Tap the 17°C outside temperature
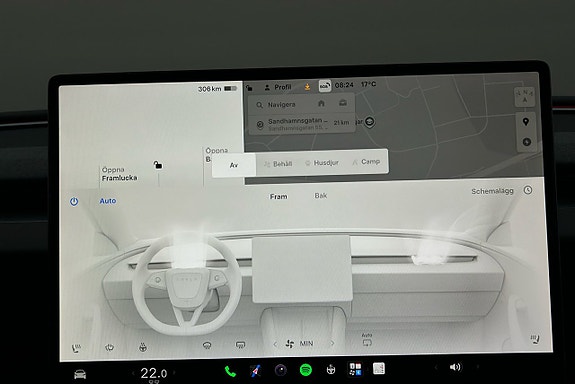575x384 pixels. tap(369, 84)
